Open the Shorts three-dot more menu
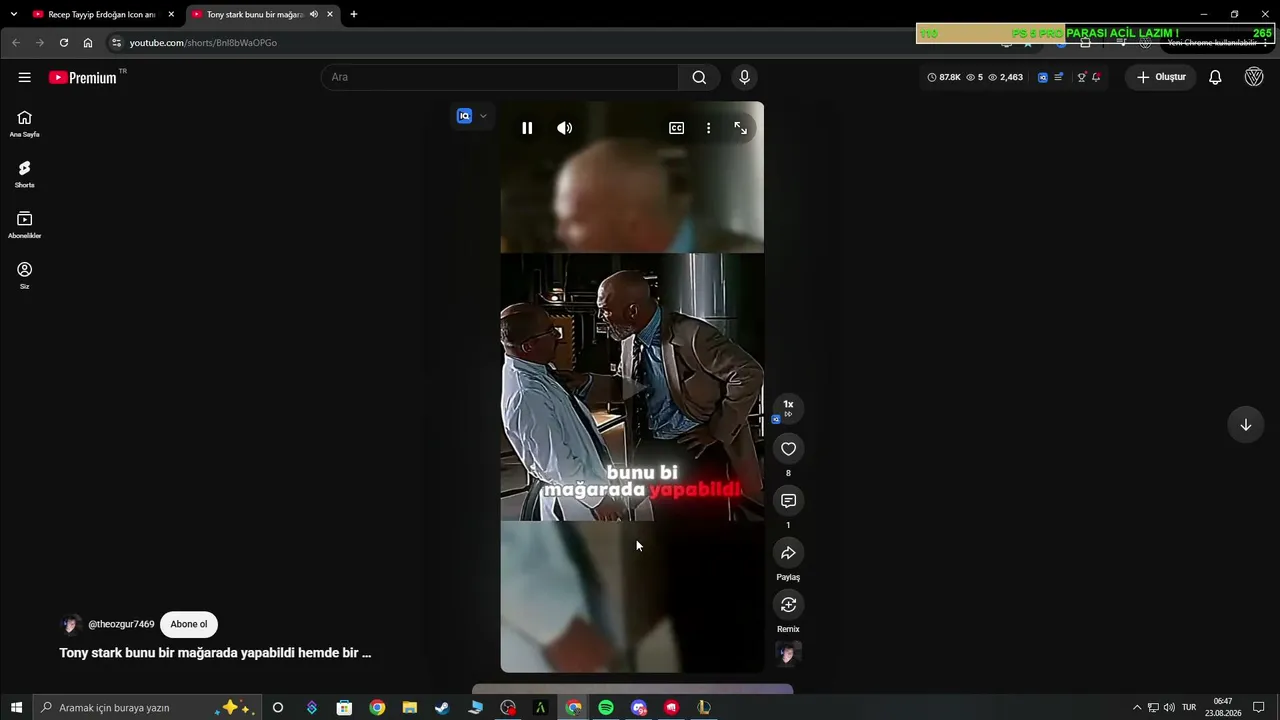 (708, 128)
